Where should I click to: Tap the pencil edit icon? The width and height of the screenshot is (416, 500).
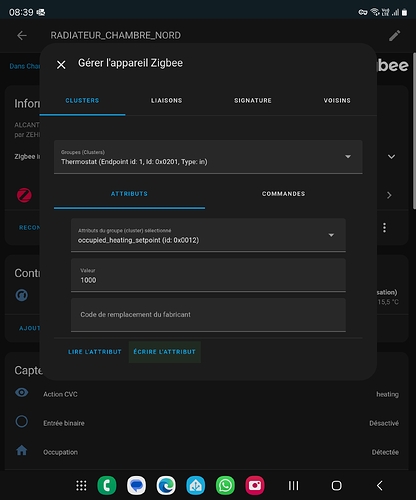[x=394, y=35]
